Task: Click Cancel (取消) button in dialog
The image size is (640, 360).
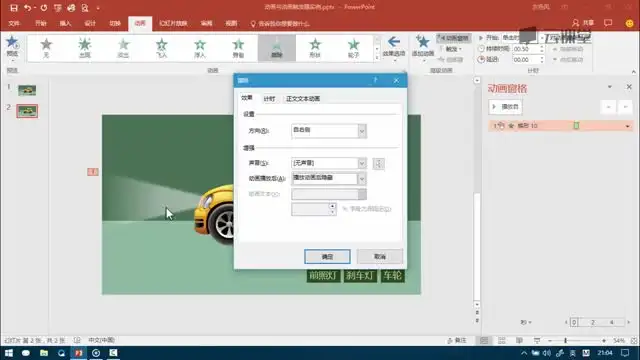Action: [380, 256]
